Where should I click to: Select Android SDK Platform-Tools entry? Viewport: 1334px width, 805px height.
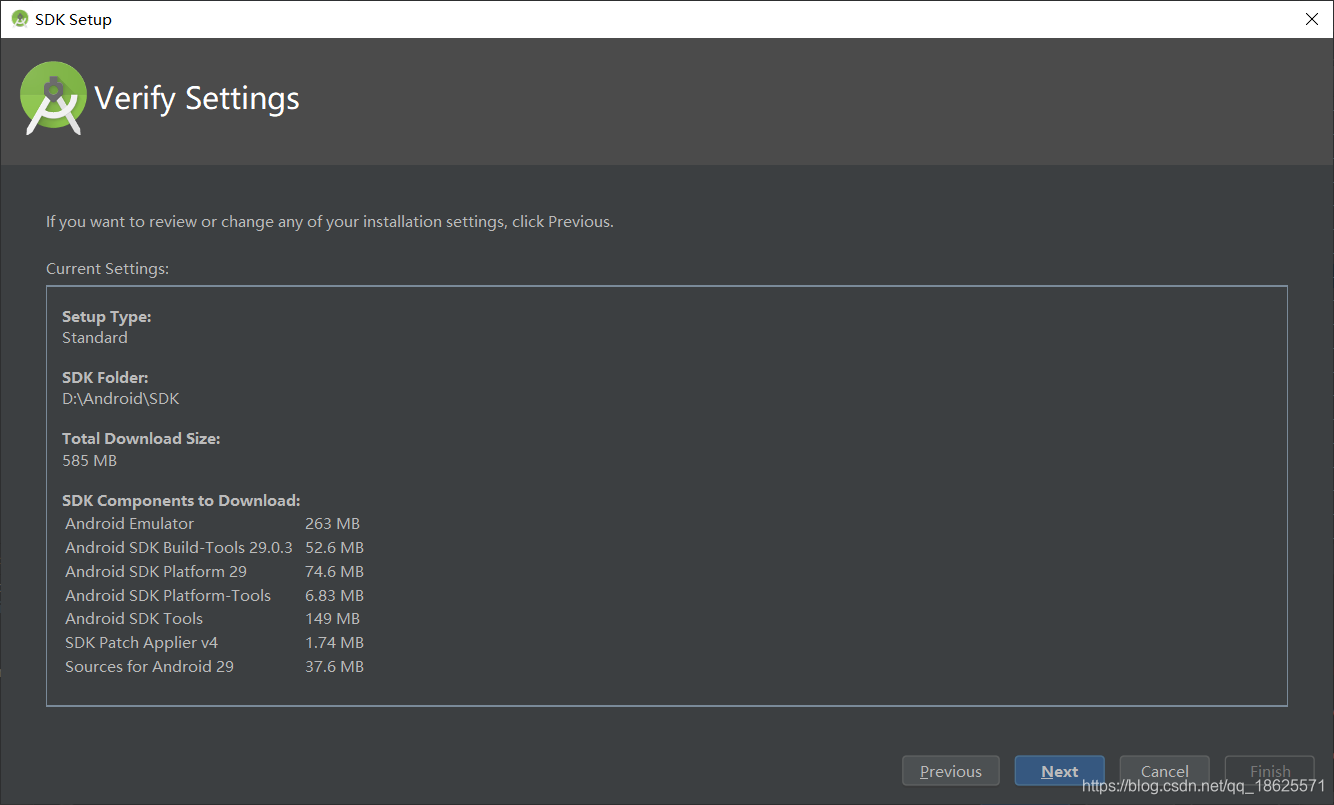214,596
